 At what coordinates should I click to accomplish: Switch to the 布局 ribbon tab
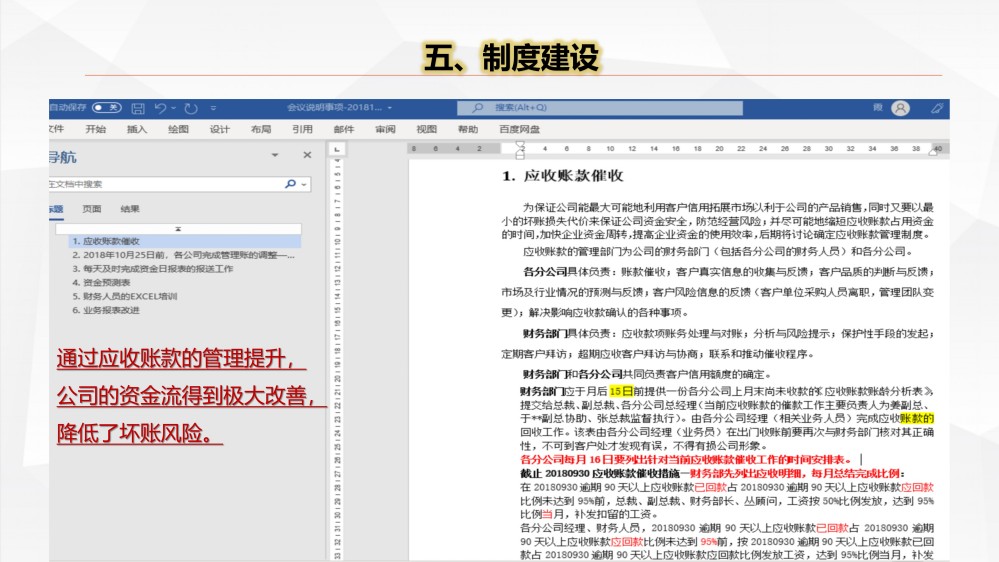click(261, 129)
